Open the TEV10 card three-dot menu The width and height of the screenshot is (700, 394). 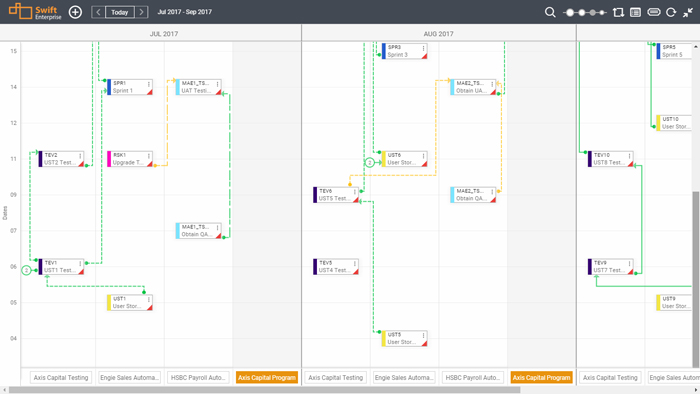coord(629,156)
